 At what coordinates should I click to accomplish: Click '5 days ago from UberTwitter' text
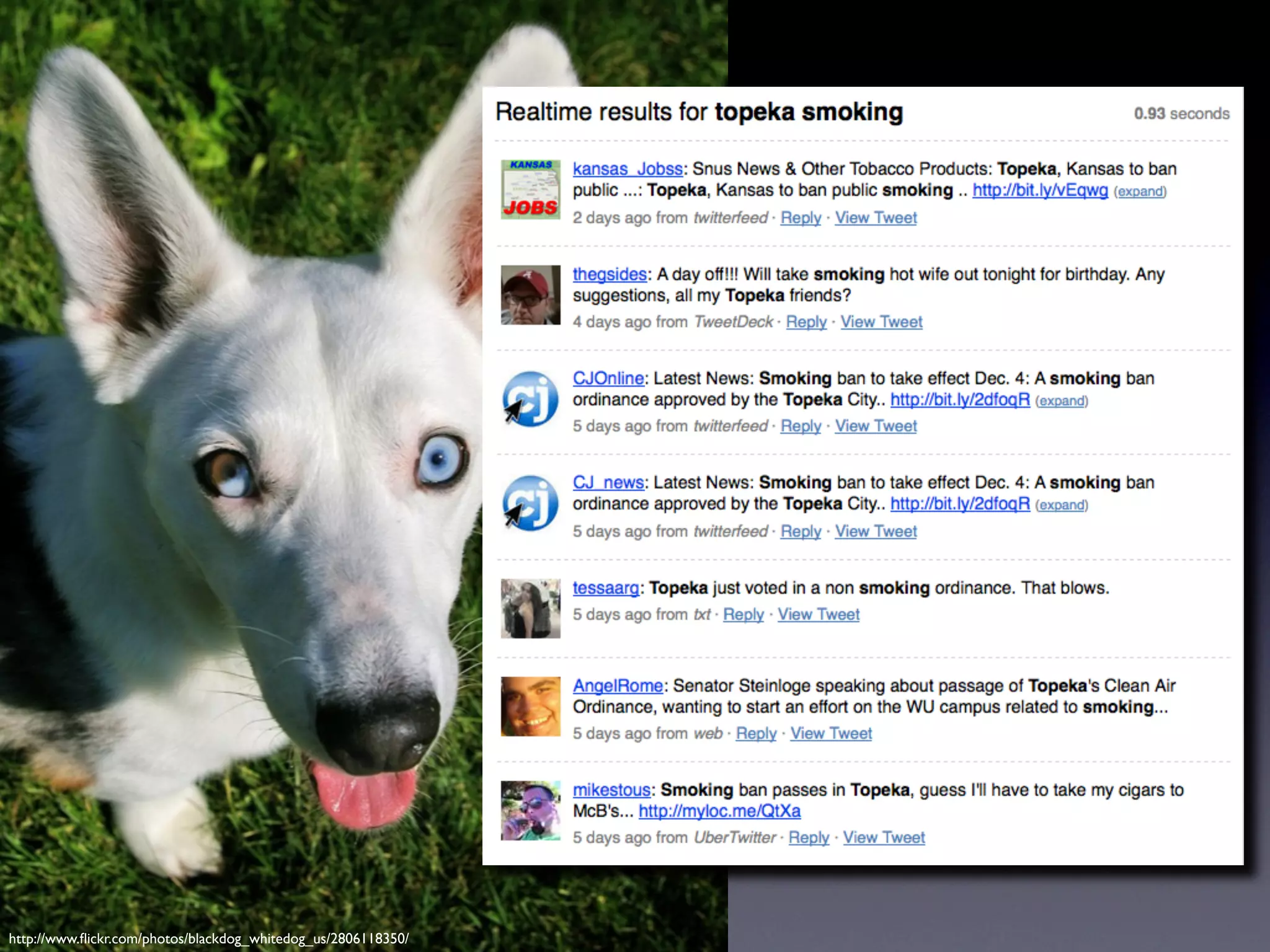[x=674, y=838]
